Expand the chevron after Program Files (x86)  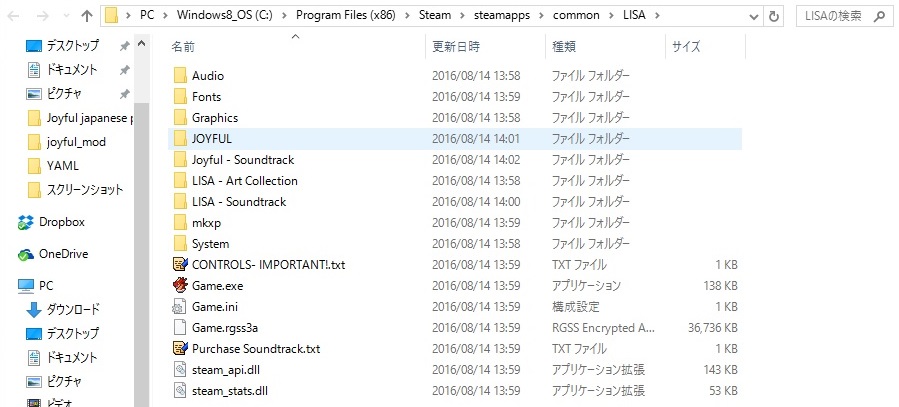pos(408,16)
